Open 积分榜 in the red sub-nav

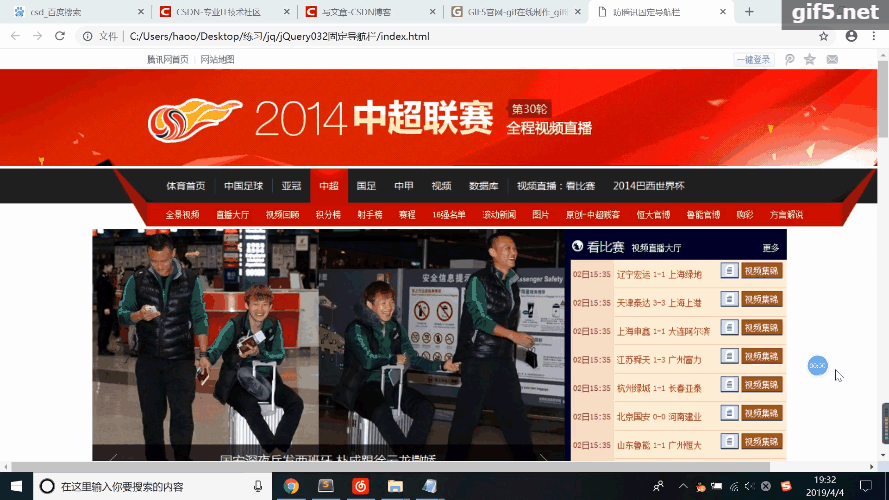(x=328, y=215)
